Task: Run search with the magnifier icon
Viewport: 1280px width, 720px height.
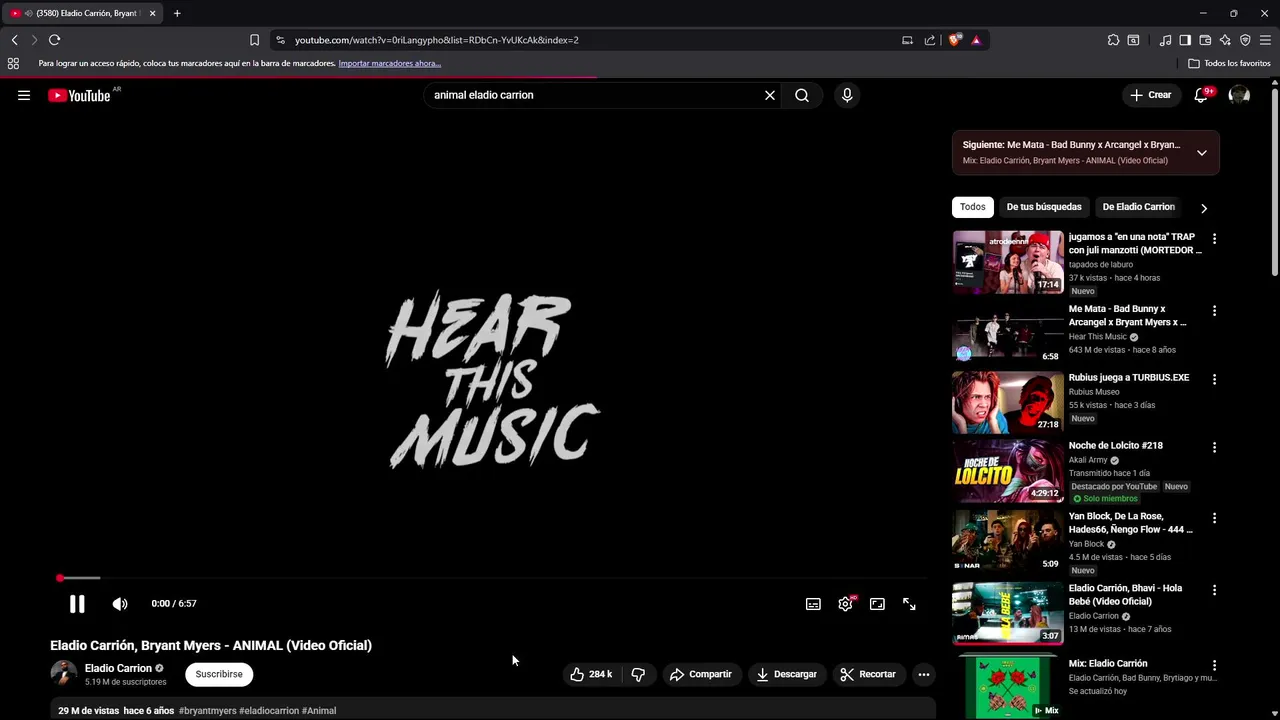Action: [x=802, y=95]
